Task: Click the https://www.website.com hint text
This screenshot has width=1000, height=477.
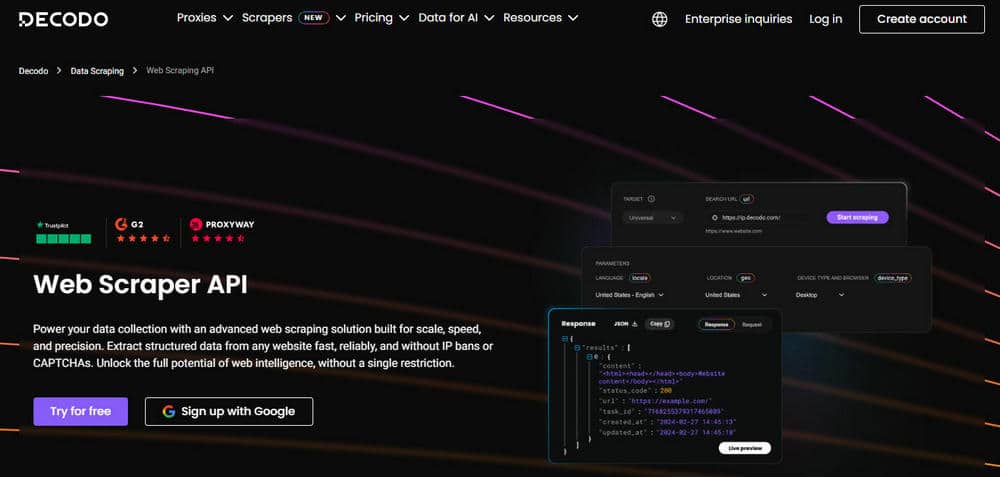Action: (x=733, y=231)
